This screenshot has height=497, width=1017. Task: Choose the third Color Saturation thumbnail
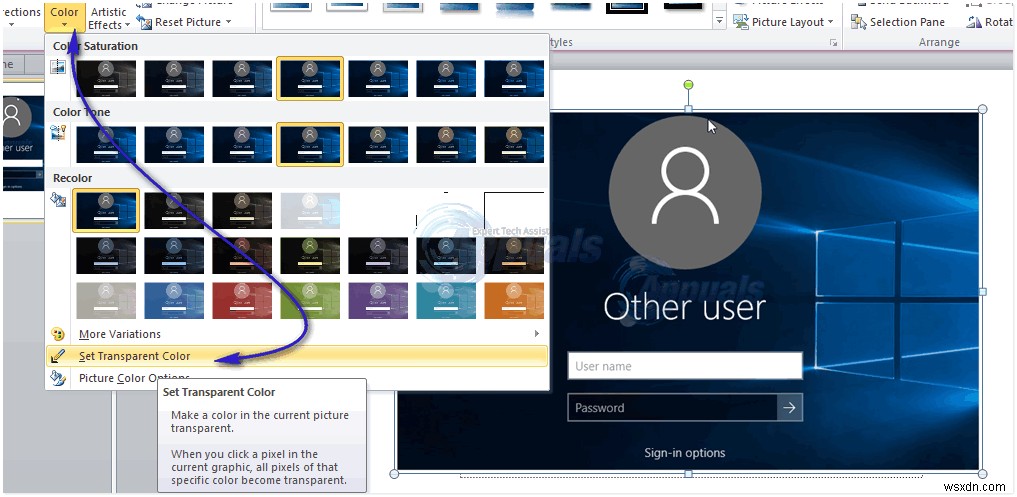242,79
